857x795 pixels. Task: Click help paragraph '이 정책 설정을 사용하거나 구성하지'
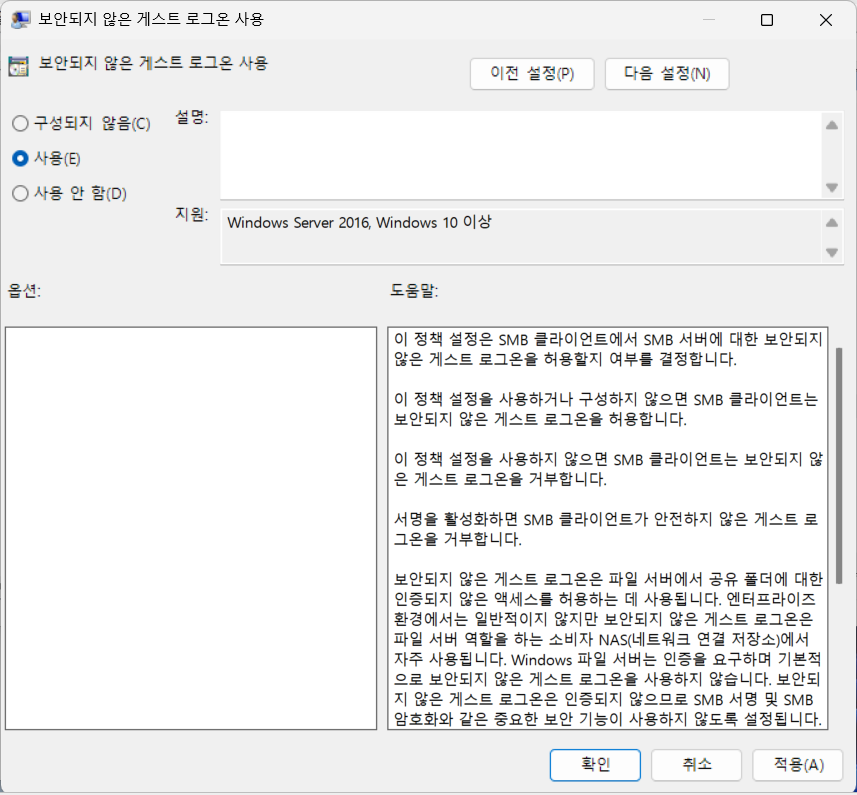605,409
